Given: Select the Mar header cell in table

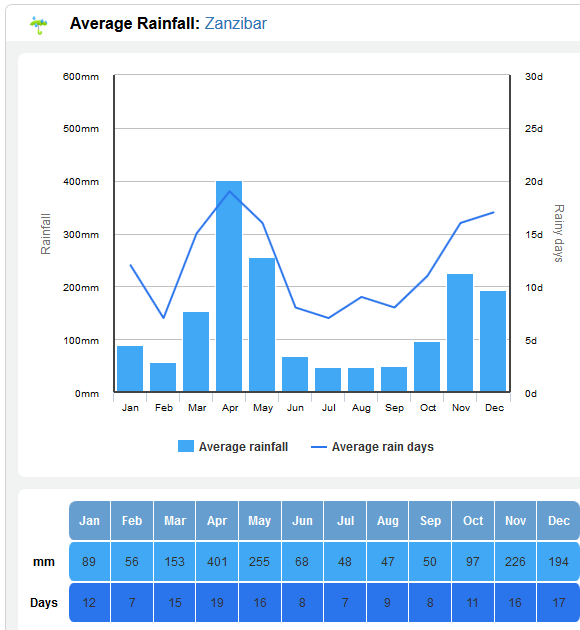Looking at the screenshot, I should tap(175, 520).
